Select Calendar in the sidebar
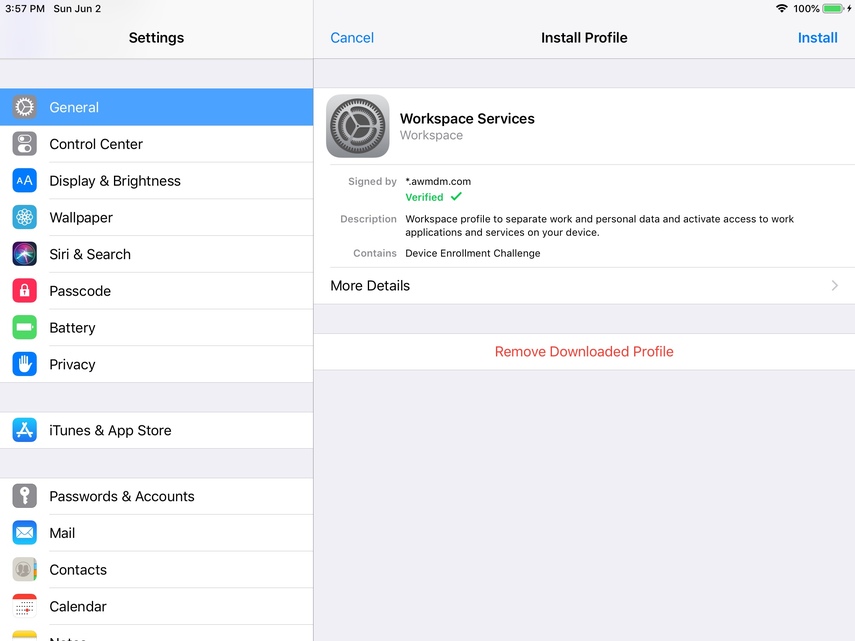 click(x=78, y=606)
